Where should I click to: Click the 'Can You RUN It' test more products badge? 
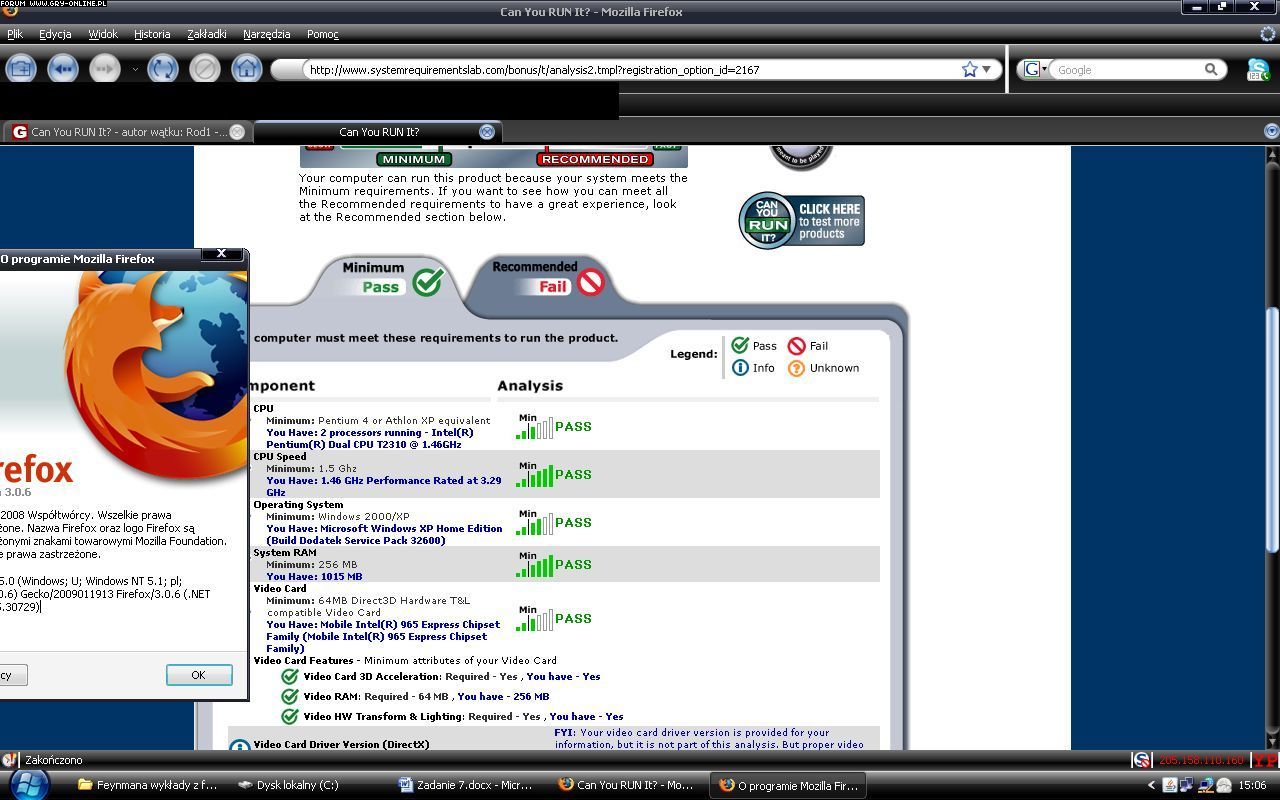tap(801, 220)
